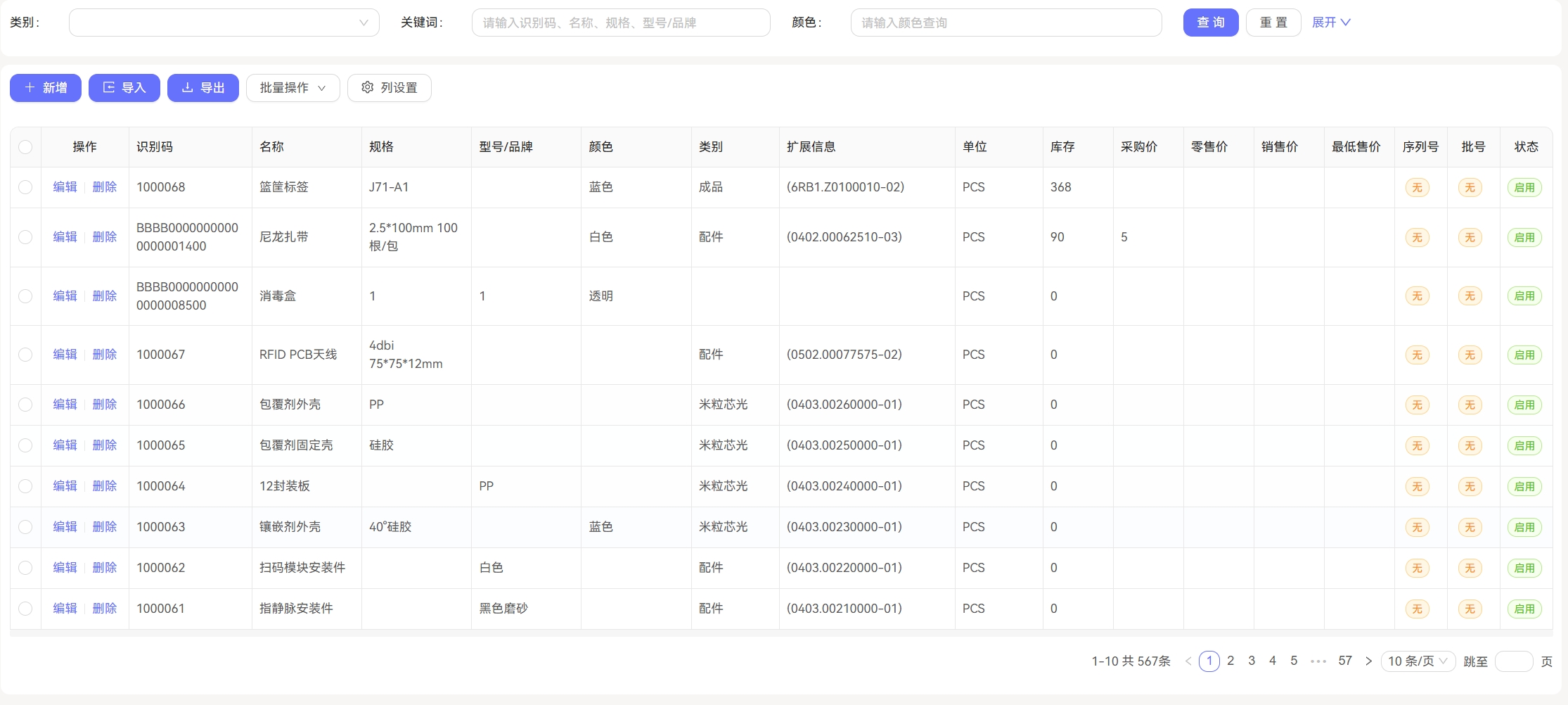Click 编辑 link for 消毒盒 row
Screen dimensions: 1568x705
click(64, 296)
